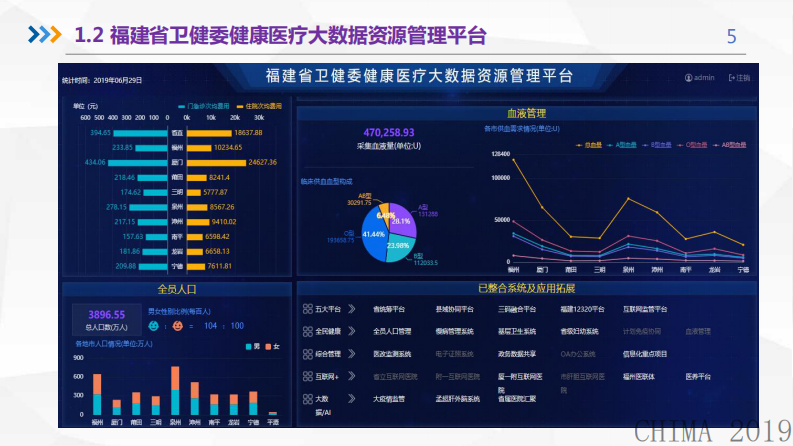Click the 临床供血血型构成 chart title
The width and height of the screenshot is (793, 446).
pyautogui.click(x=327, y=182)
